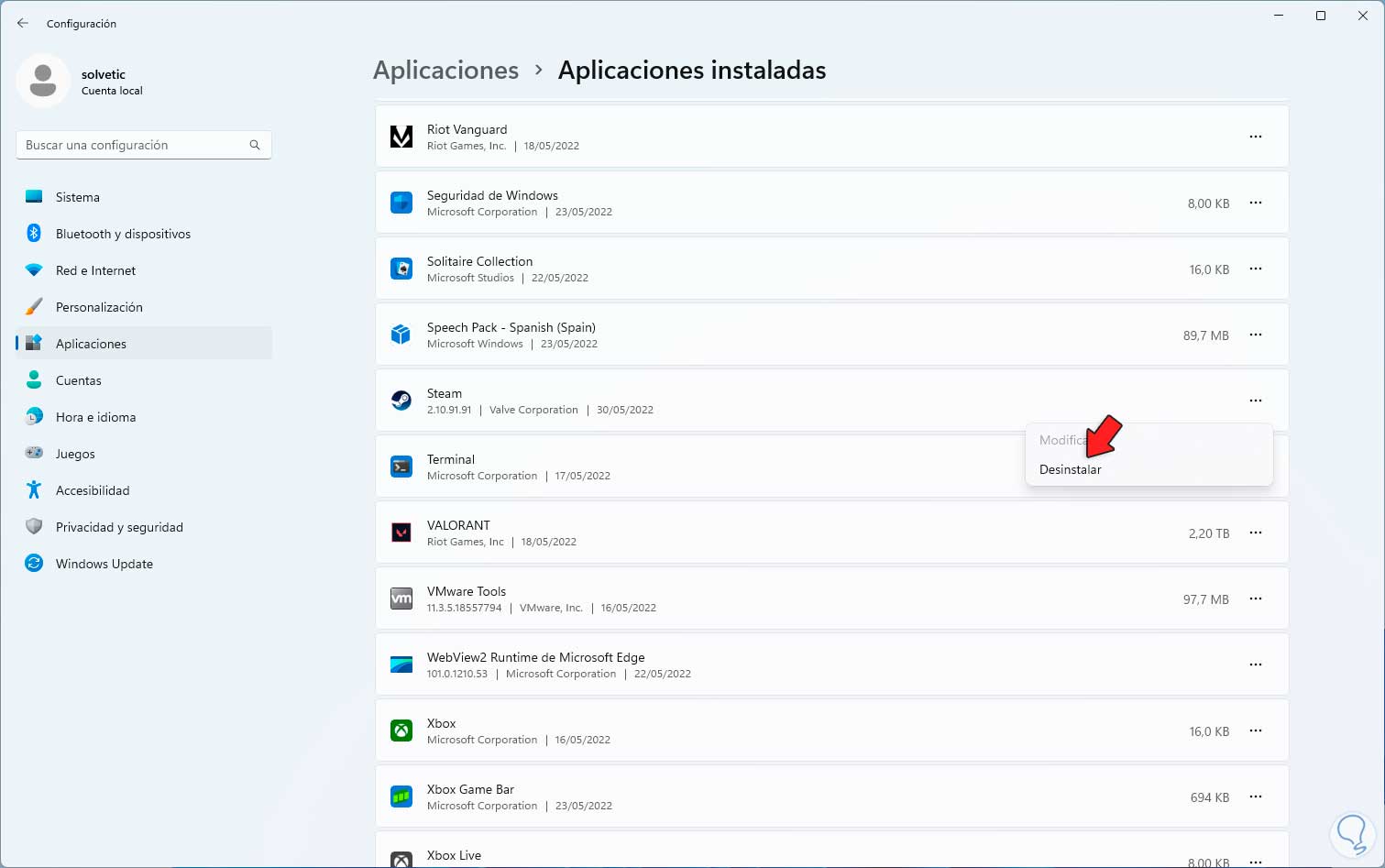Click the Personalización brush icon

tap(34, 307)
